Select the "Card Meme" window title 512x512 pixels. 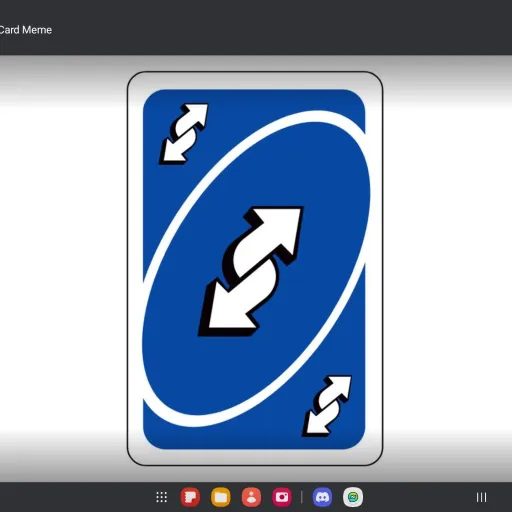(25, 30)
